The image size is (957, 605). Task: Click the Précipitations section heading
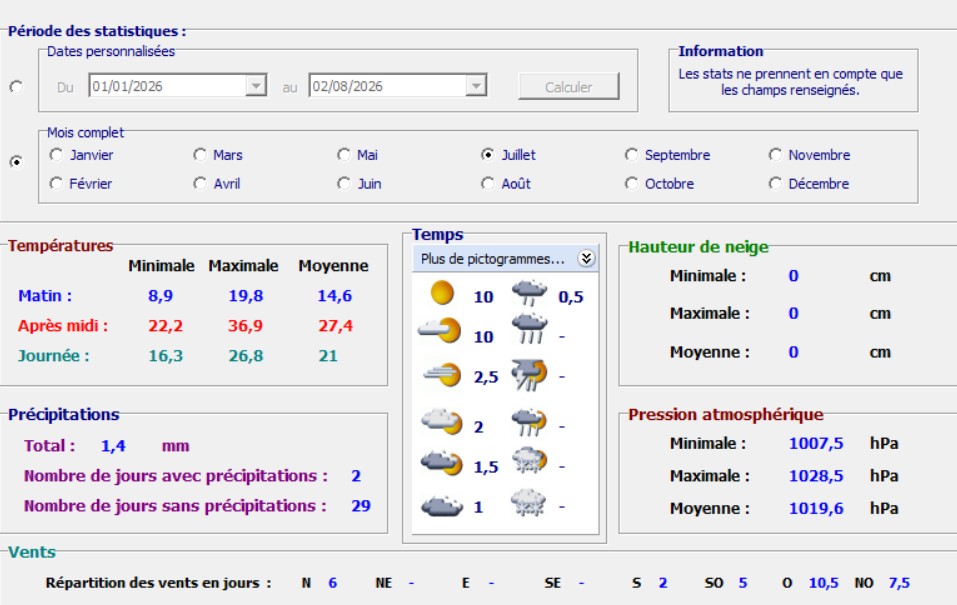pos(63,415)
